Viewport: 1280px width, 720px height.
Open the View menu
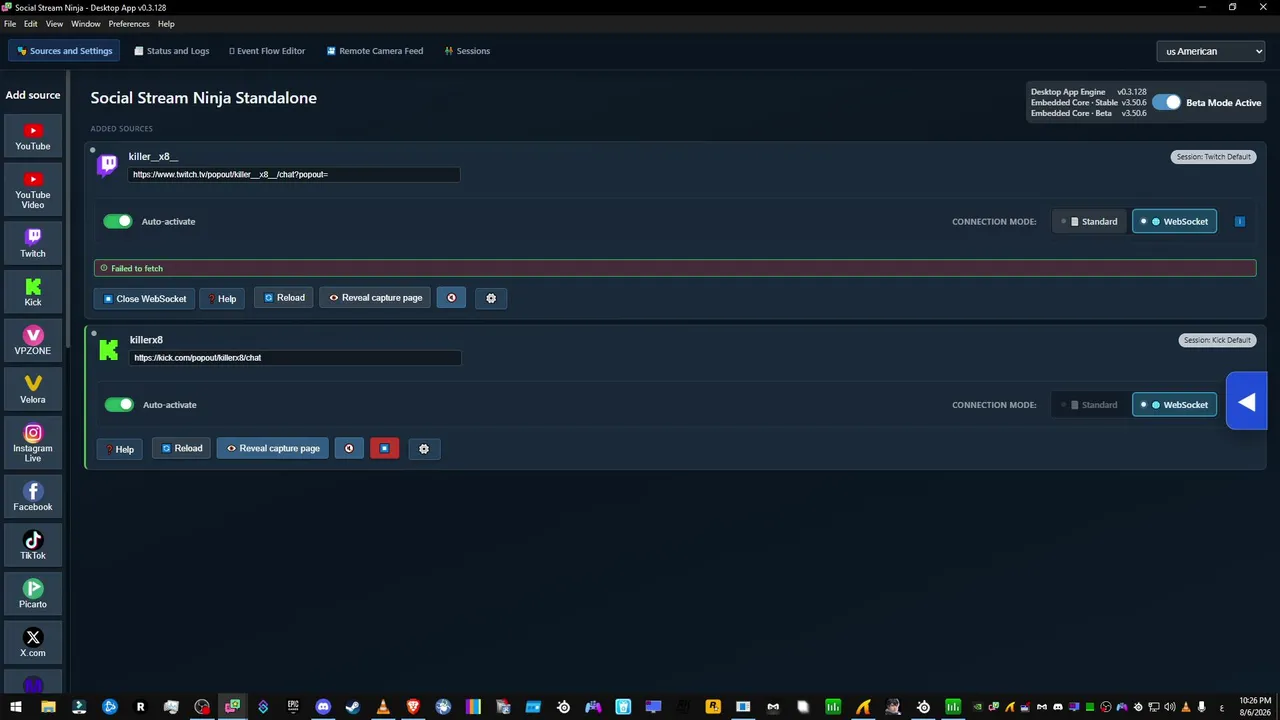click(54, 24)
